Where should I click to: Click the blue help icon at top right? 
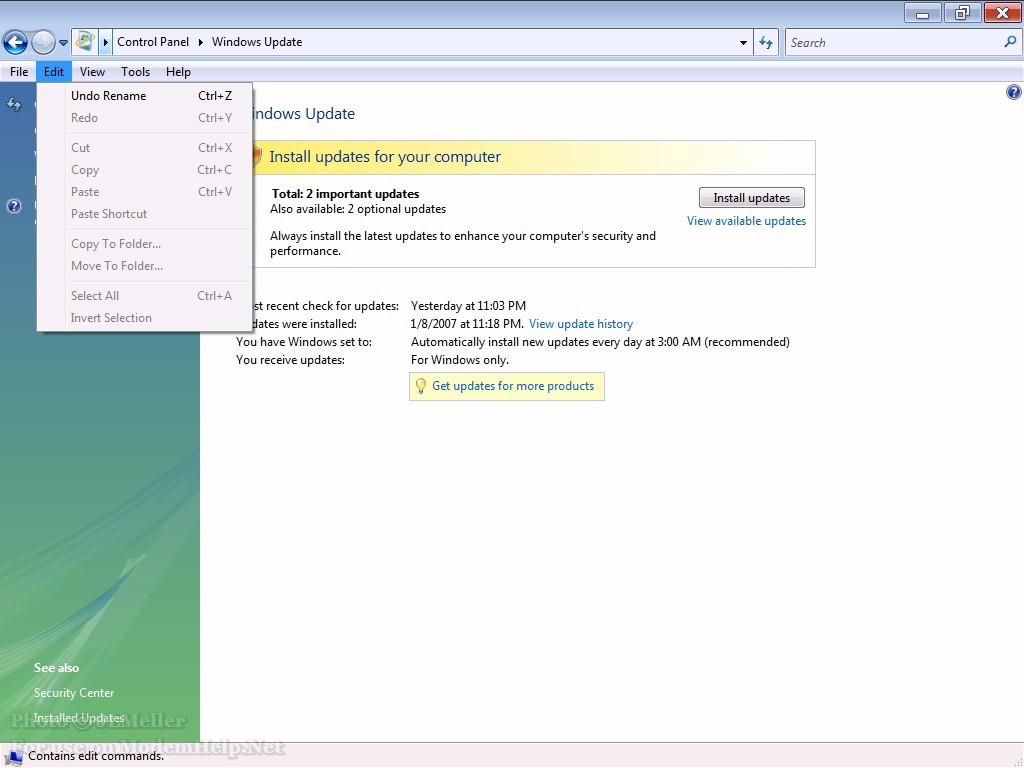click(x=1013, y=92)
